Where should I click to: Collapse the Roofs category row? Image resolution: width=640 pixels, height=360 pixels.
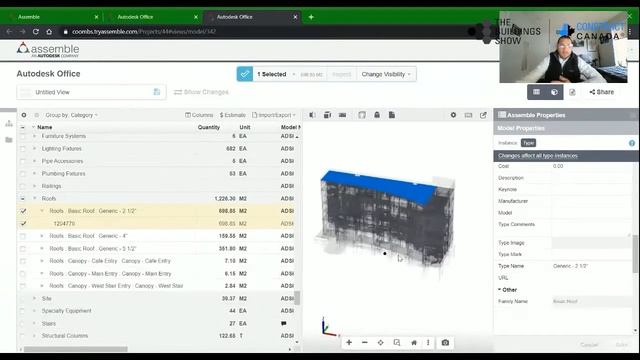(x=34, y=198)
